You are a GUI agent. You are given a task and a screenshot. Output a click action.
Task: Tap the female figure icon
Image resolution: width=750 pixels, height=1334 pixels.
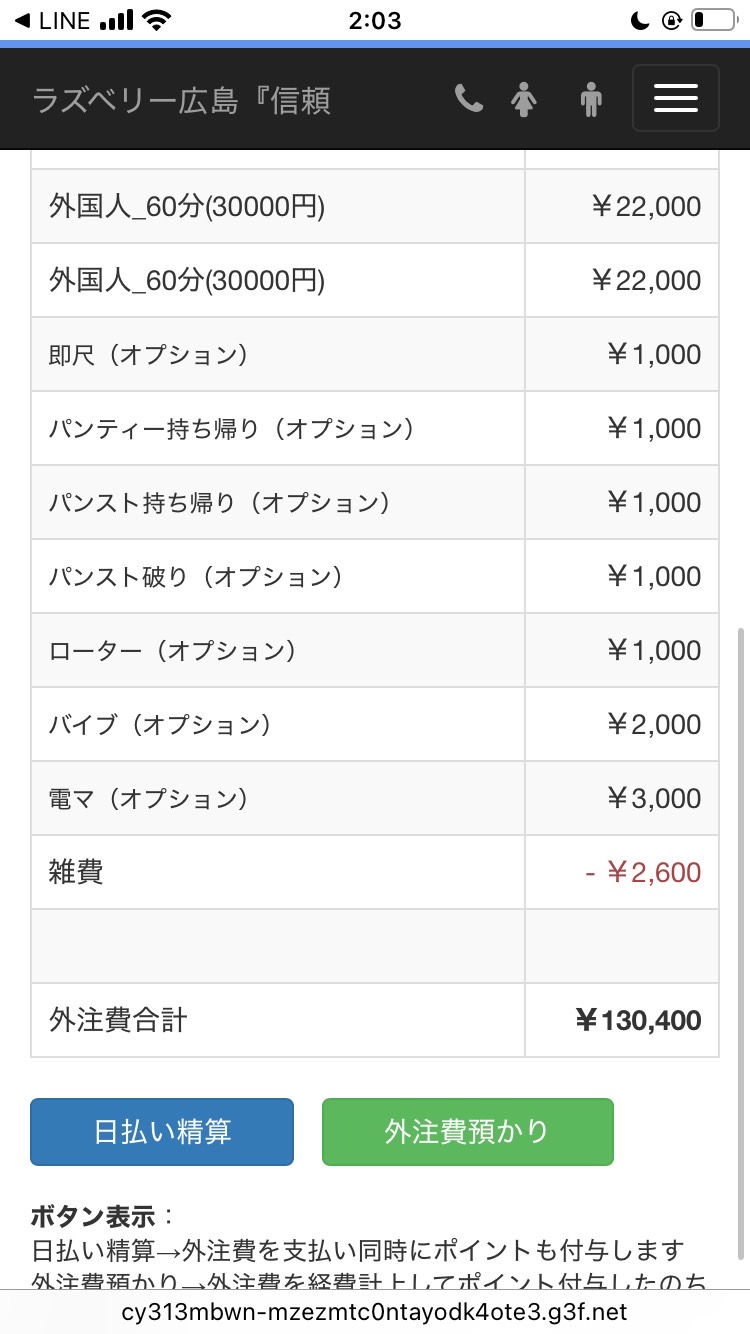point(524,99)
